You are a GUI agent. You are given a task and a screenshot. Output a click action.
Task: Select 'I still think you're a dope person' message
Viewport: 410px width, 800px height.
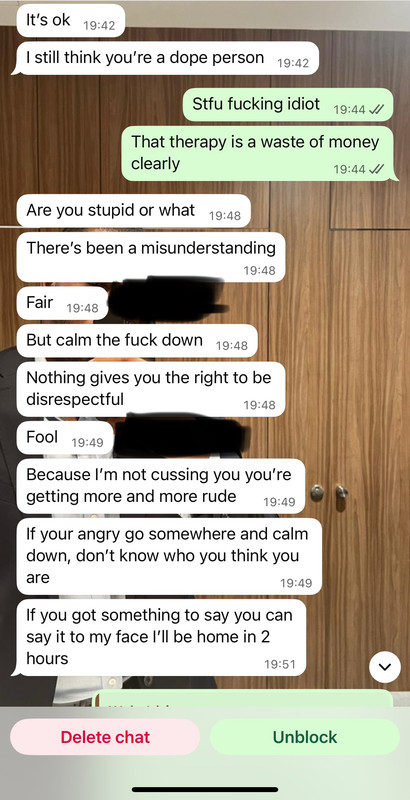click(166, 58)
